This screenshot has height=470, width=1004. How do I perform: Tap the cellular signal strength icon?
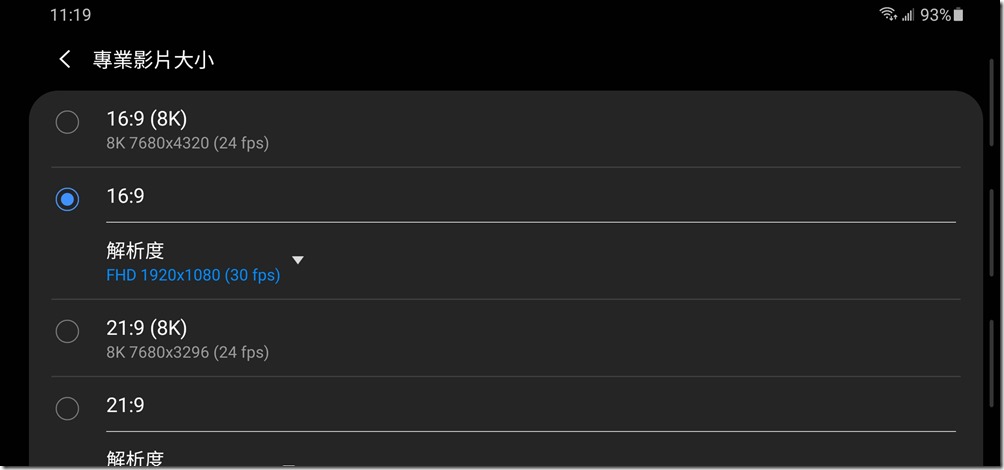click(x=909, y=15)
